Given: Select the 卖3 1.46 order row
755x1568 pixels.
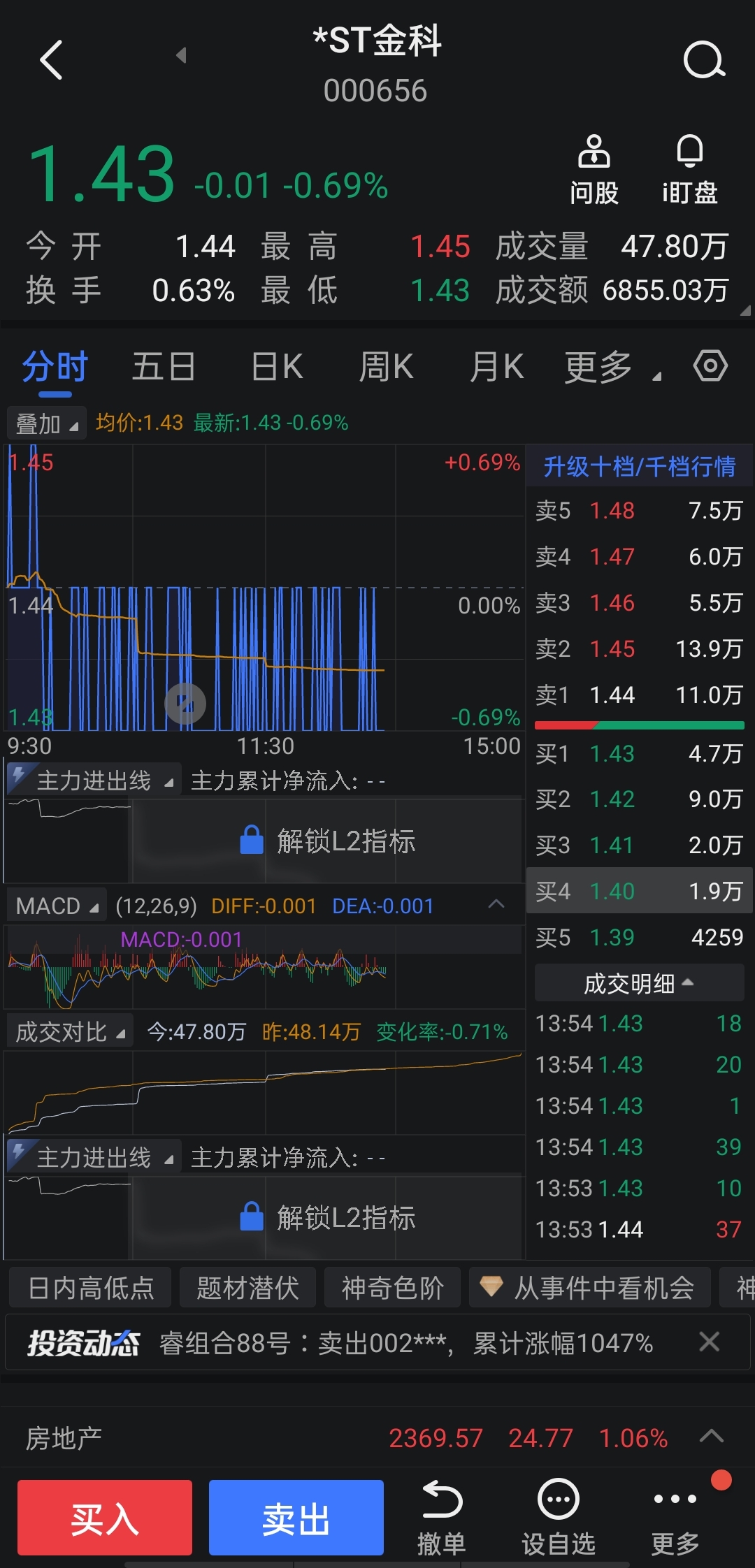Looking at the screenshot, I should tap(639, 603).
